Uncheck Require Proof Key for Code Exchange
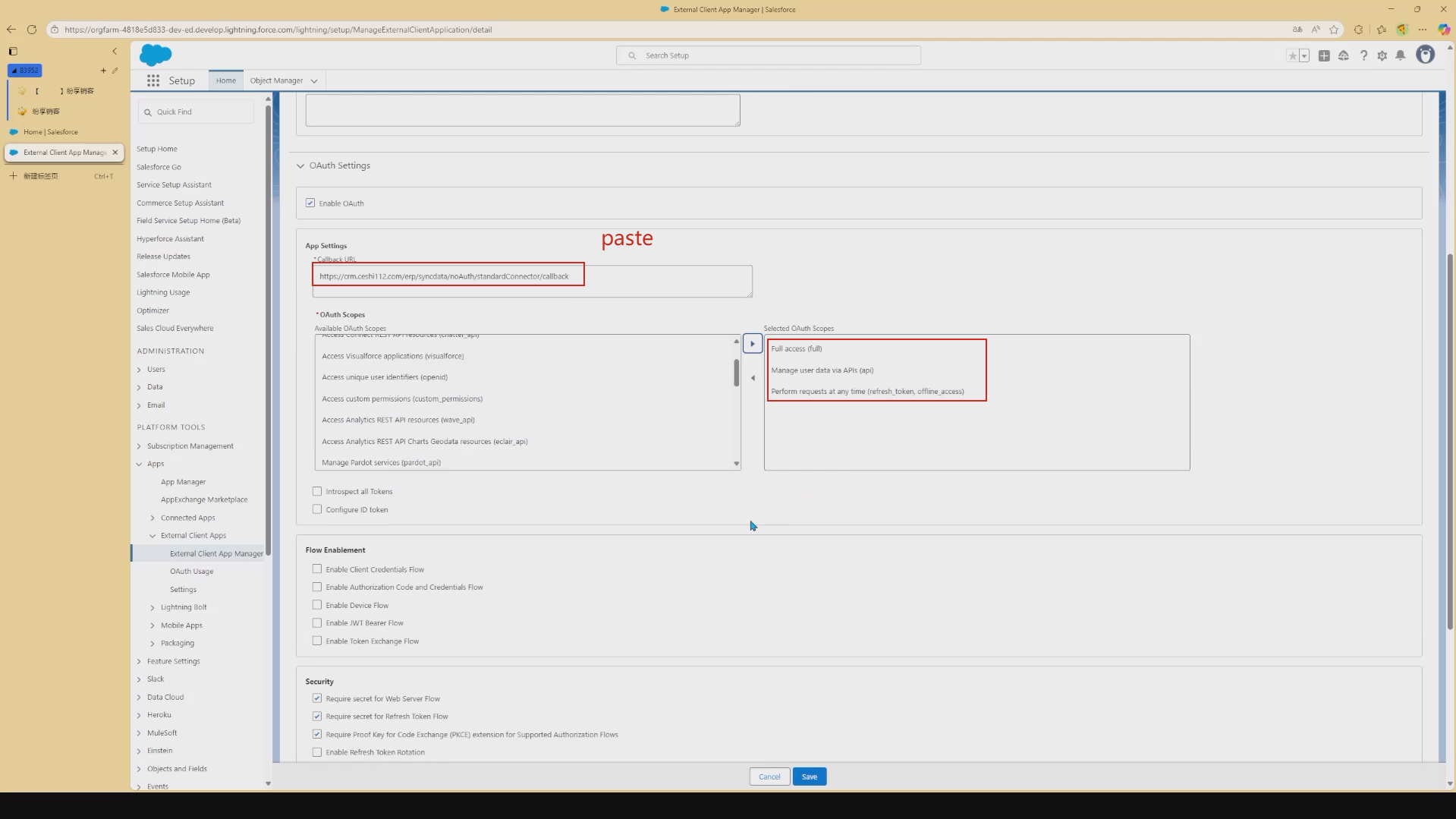Image resolution: width=1456 pixels, height=819 pixels. coord(317,734)
